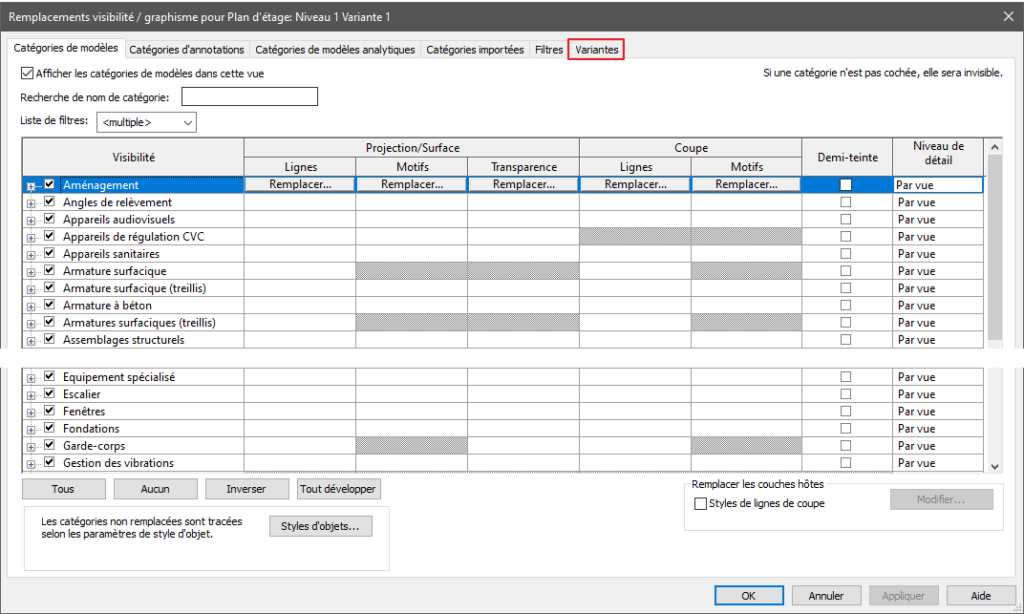Expand the Assemblages structurels node

[31, 341]
